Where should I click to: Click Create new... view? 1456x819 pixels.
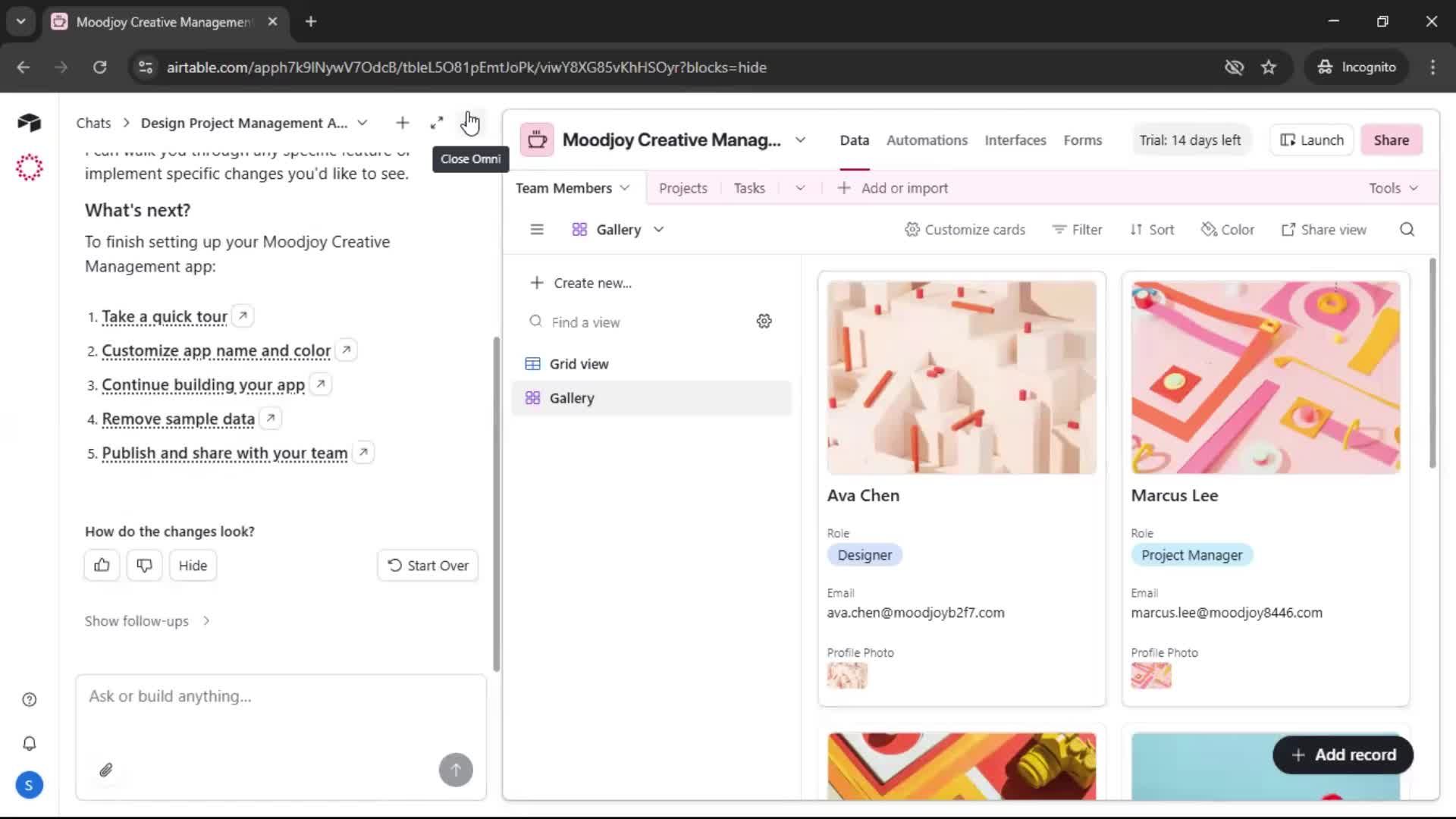point(581,283)
